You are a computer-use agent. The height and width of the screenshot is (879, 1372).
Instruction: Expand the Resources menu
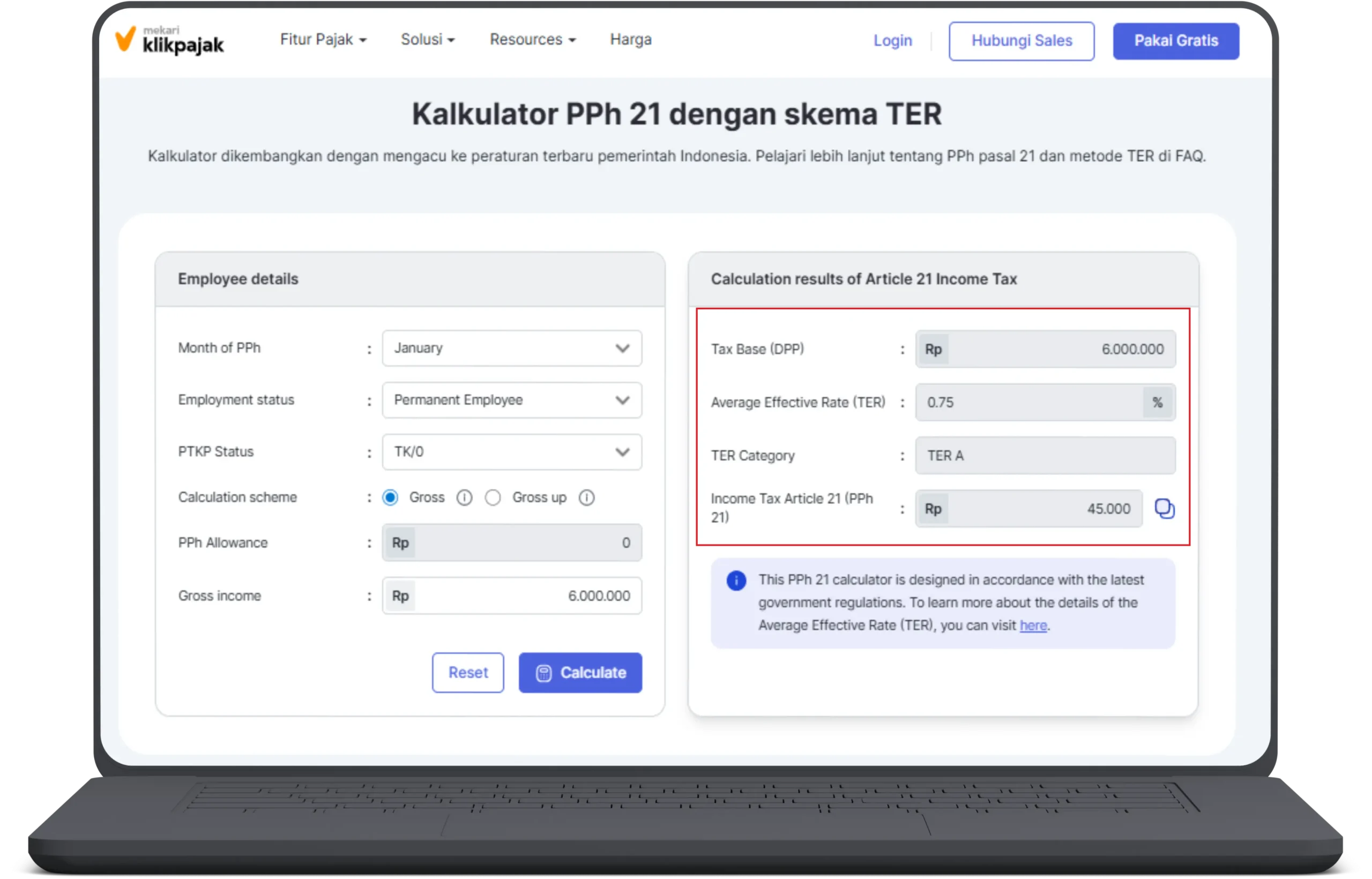pos(532,39)
